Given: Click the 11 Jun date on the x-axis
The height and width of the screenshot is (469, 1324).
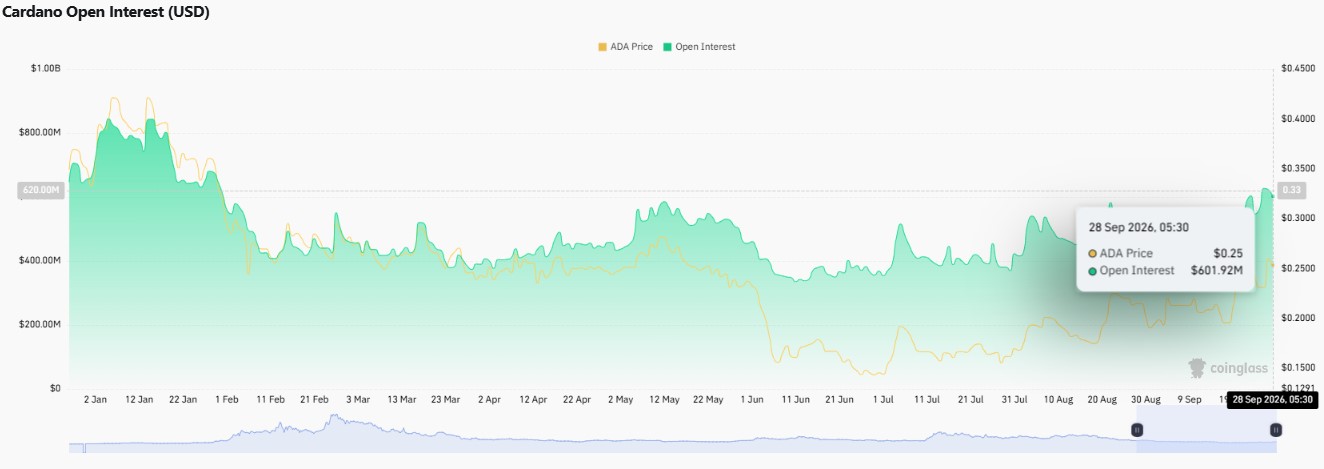Looking at the screenshot, I should pos(796,399).
